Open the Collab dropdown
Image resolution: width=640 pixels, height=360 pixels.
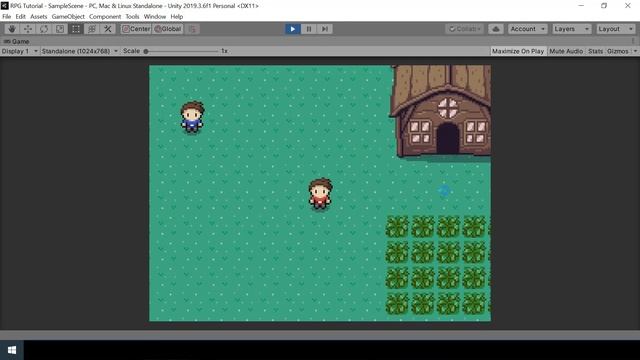pos(464,29)
